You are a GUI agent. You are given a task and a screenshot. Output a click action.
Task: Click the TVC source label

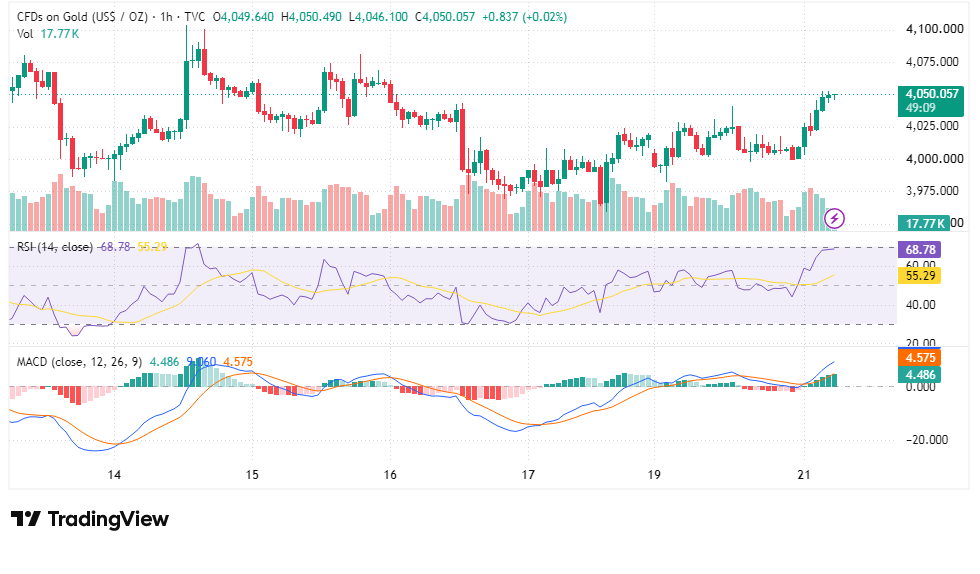(x=194, y=17)
